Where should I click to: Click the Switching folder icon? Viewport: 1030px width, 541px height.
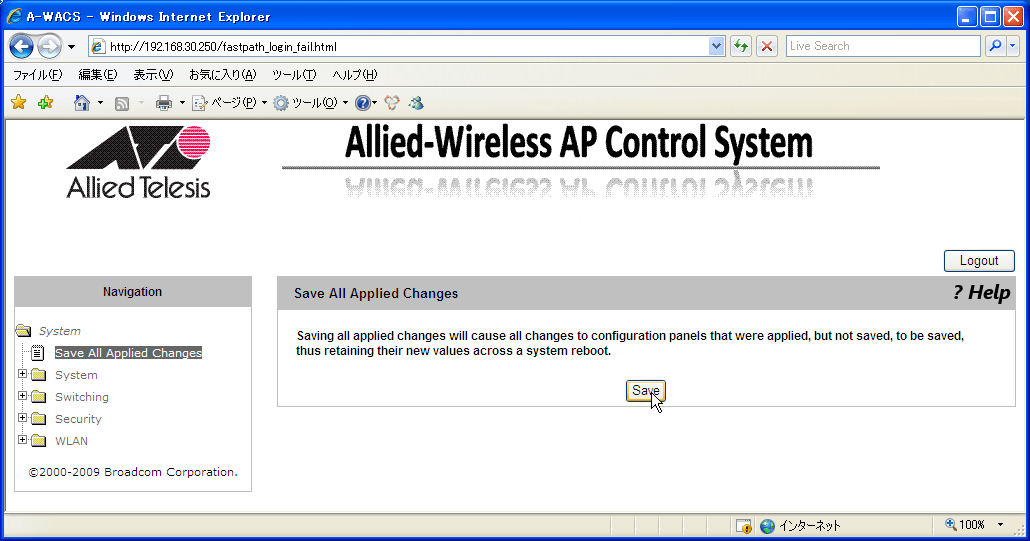[39, 397]
